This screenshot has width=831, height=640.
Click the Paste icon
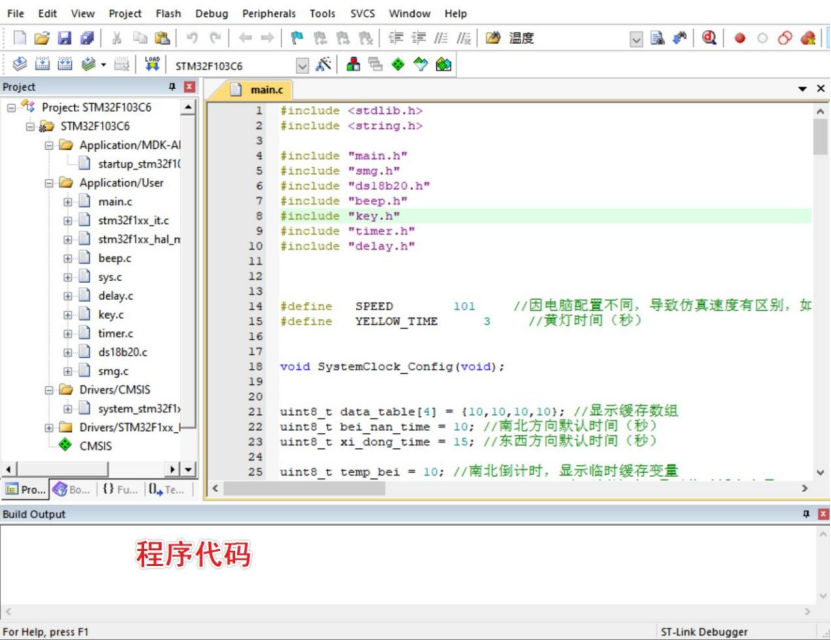coord(162,38)
